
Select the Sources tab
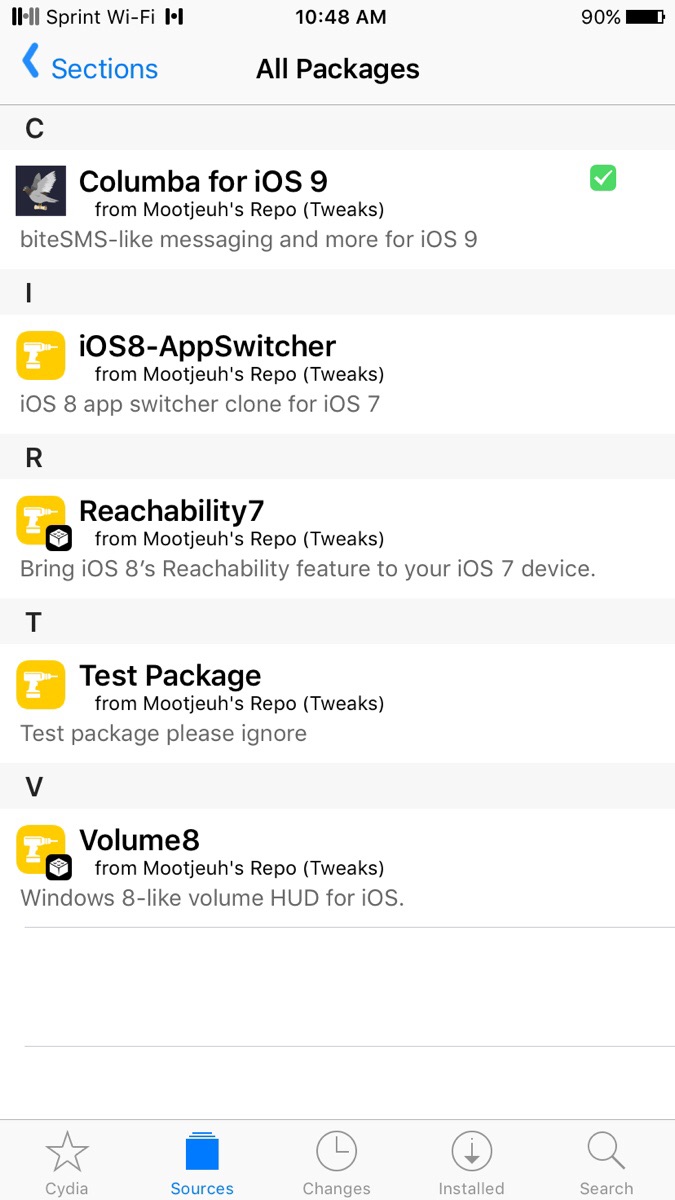pos(202,1163)
